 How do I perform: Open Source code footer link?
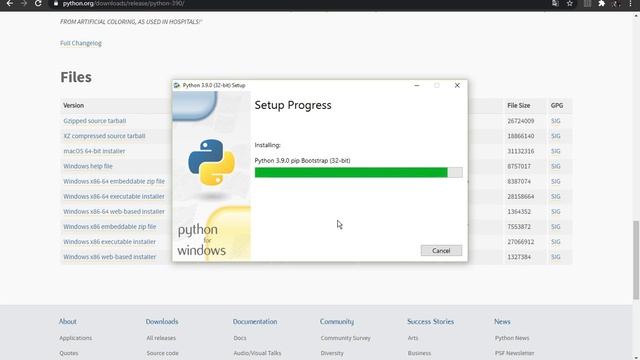click(x=162, y=353)
